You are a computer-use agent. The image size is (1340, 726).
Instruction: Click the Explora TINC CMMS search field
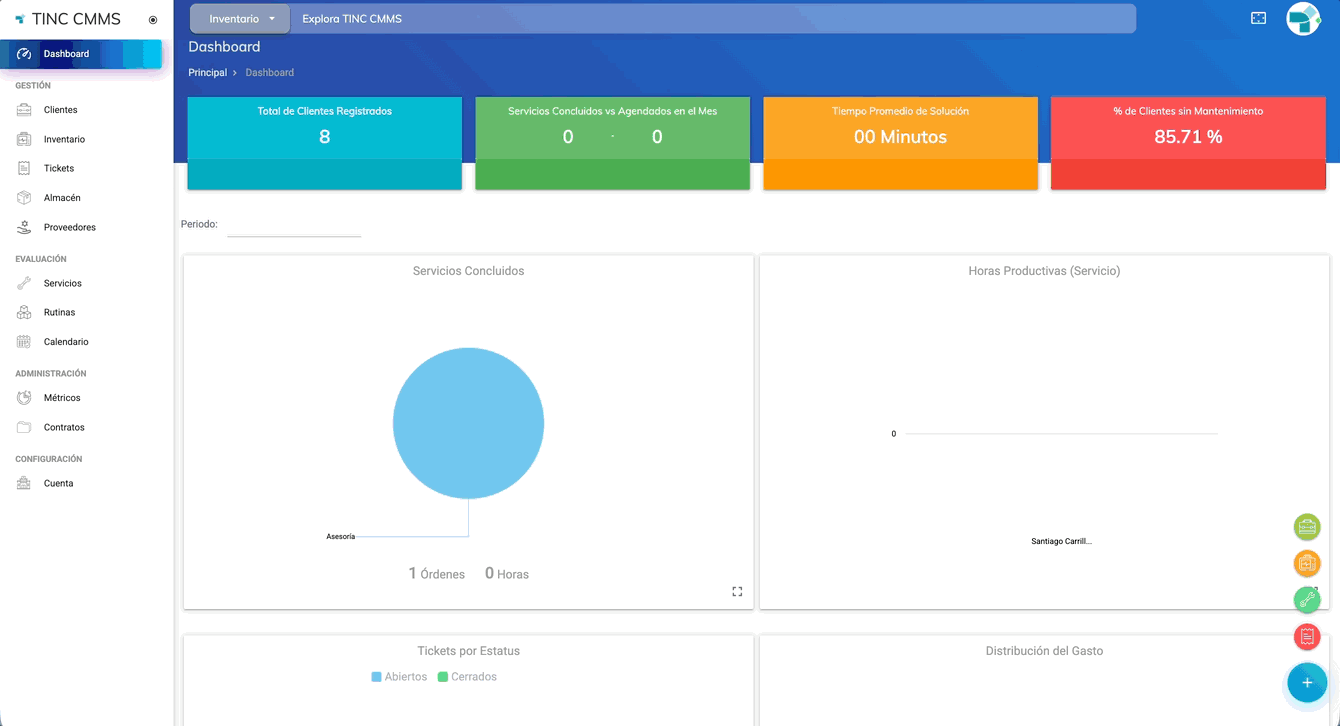click(x=710, y=19)
